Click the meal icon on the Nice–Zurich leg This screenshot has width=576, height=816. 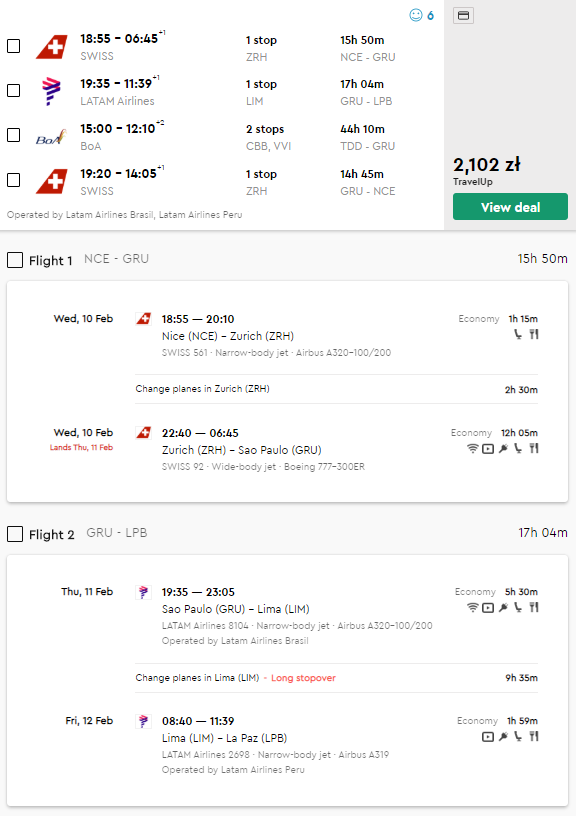coord(534,334)
